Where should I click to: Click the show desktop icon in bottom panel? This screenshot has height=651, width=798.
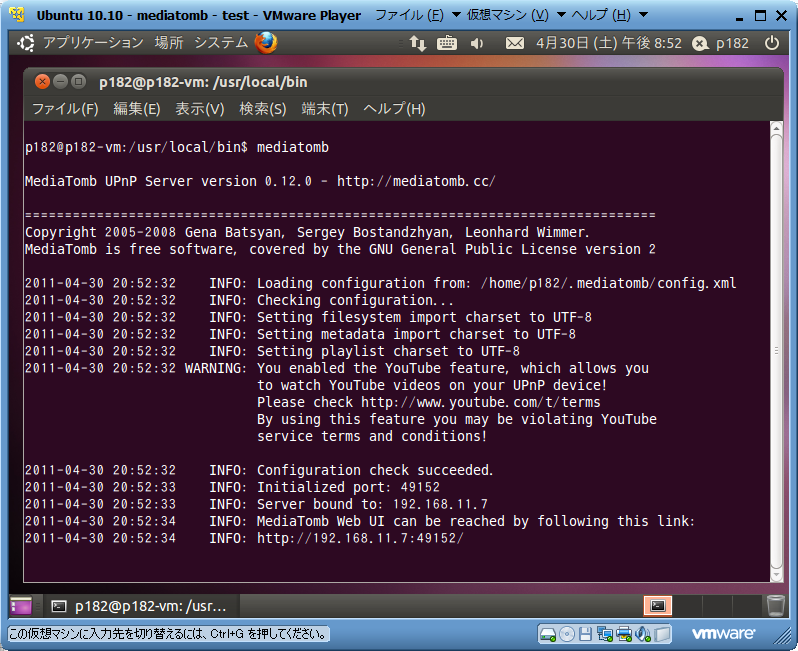tap(21, 606)
